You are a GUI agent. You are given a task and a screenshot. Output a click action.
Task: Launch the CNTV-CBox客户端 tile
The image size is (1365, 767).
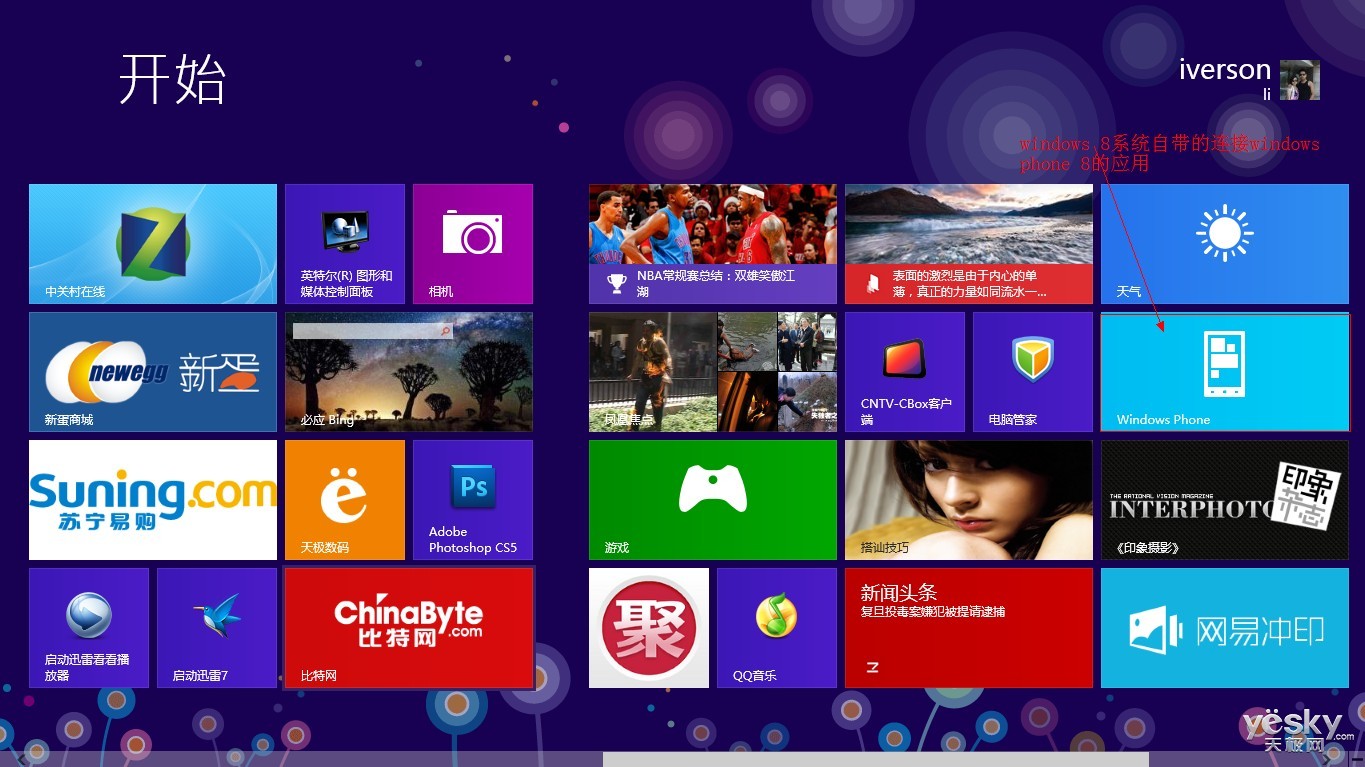click(x=905, y=372)
